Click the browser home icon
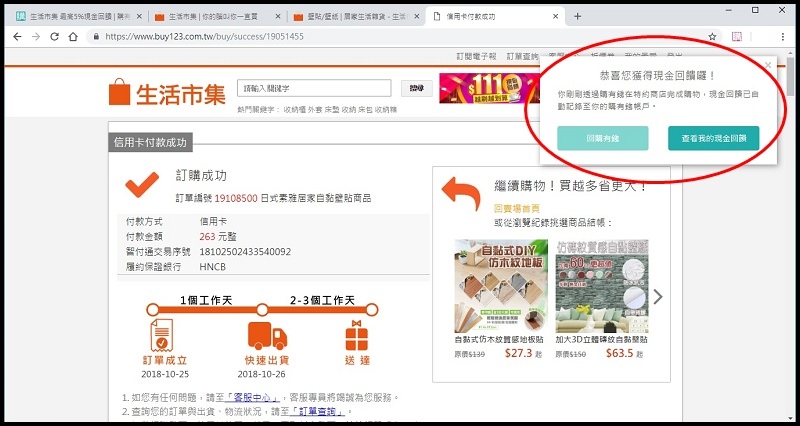Image resolution: width=800 pixels, height=426 pixels. coord(73,36)
